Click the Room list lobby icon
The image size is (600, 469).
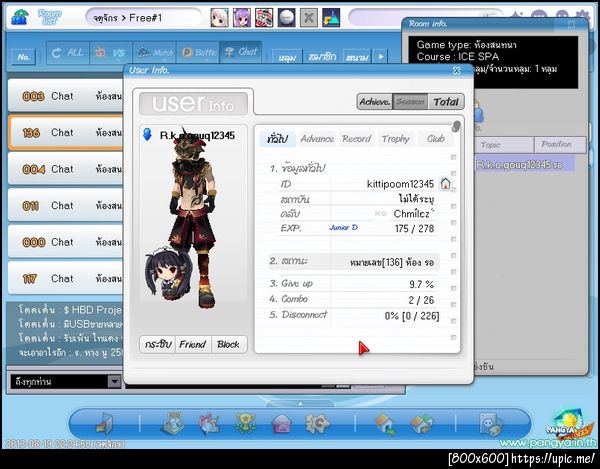tap(19, 18)
